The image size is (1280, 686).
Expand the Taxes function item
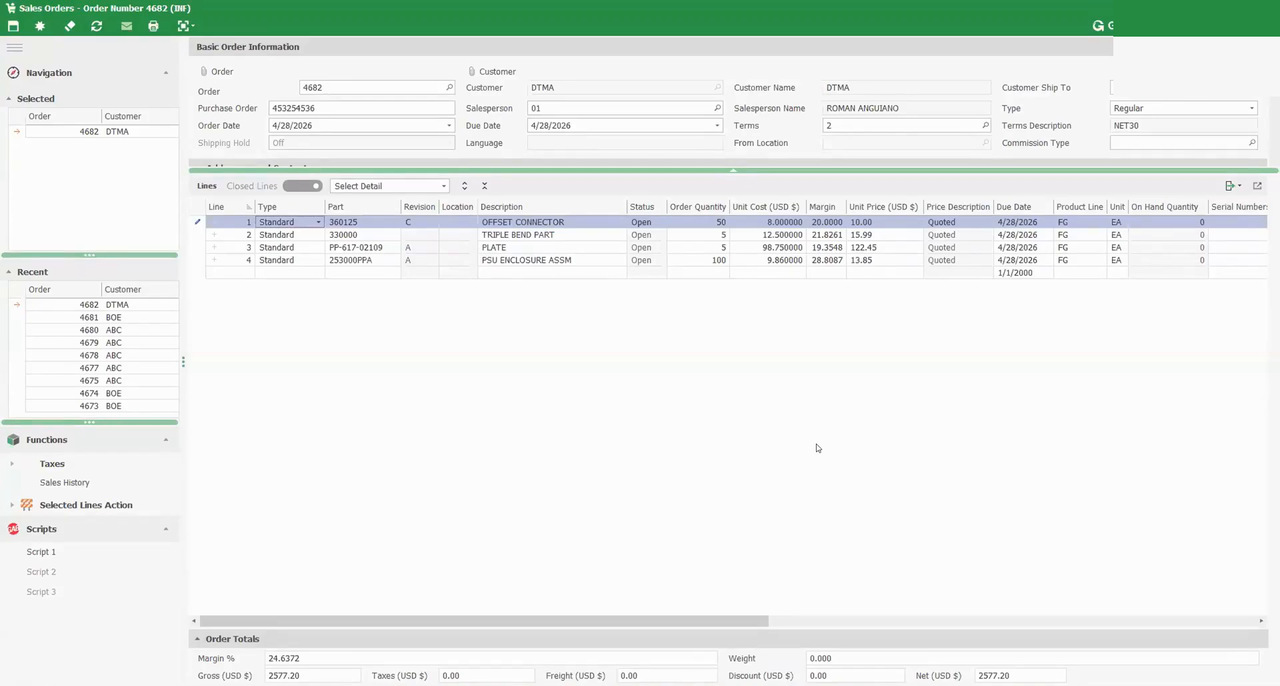click(x=12, y=464)
